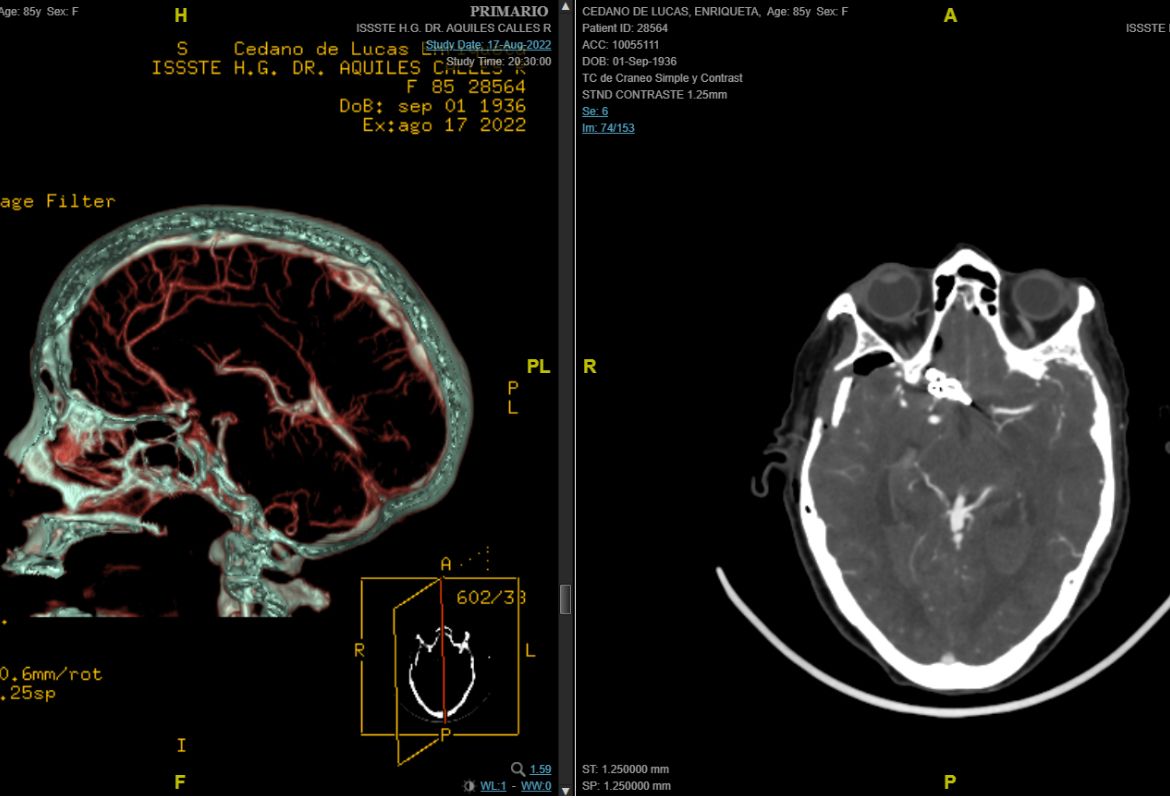1170x798 pixels.
Task: Click the scrollbar down arrow
Action: [x=565, y=790]
